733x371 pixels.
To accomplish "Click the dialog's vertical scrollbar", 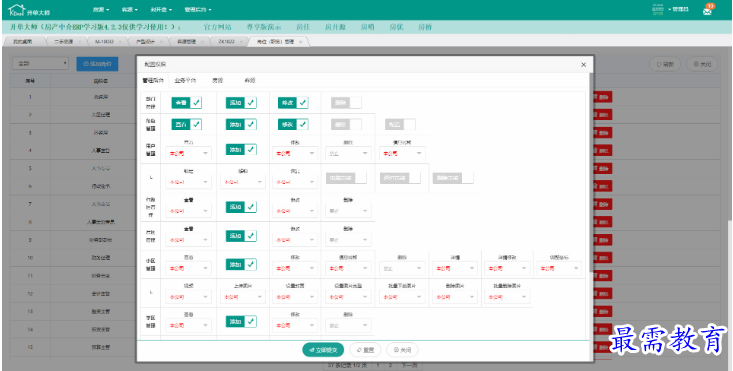I will point(590,173).
